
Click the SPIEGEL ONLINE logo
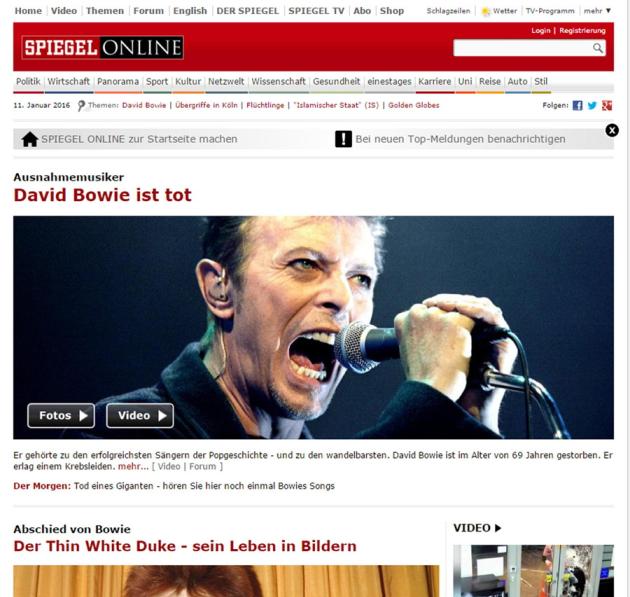(102, 47)
